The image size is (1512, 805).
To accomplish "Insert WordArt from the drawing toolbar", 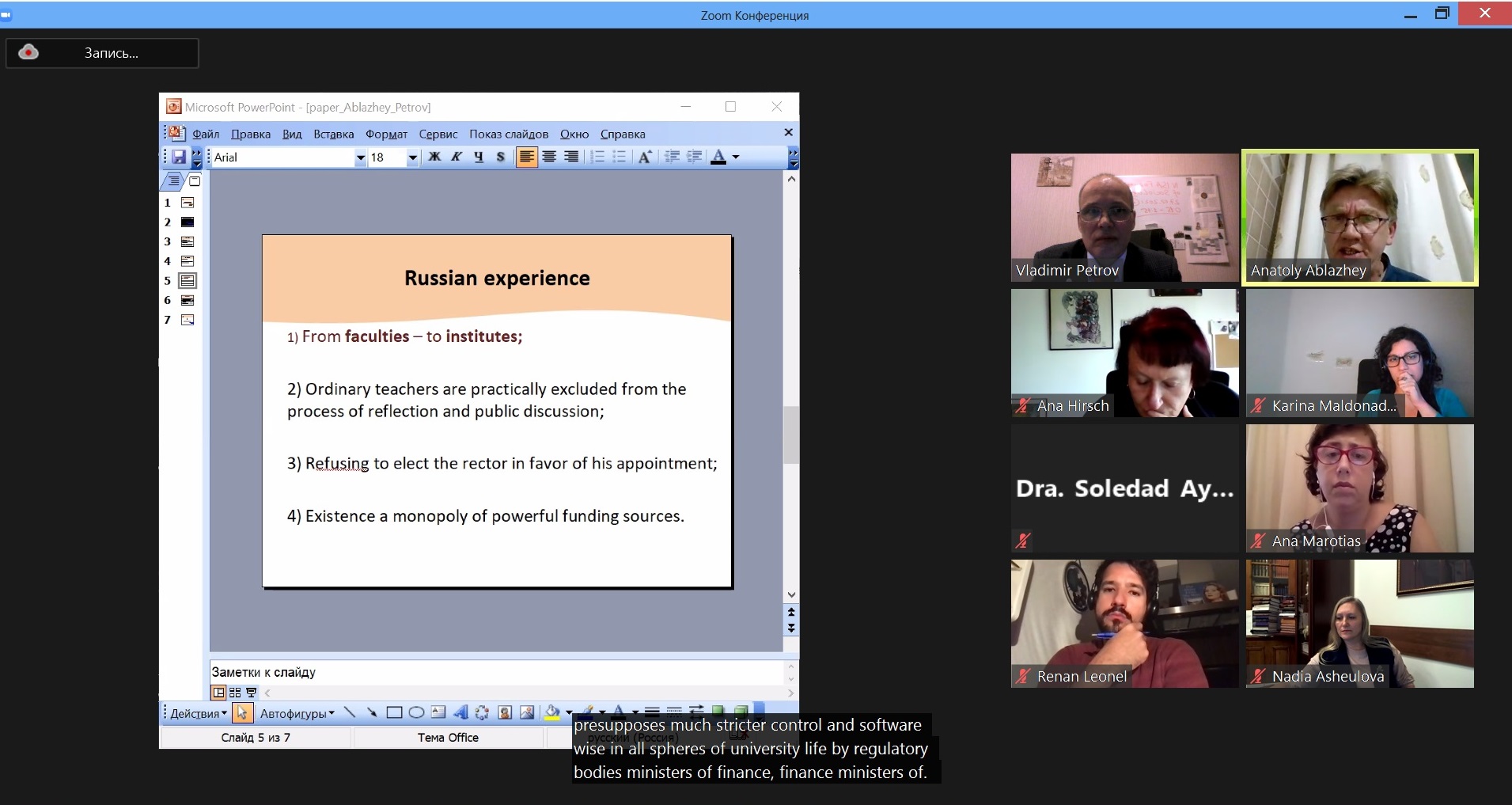I will (x=460, y=713).
